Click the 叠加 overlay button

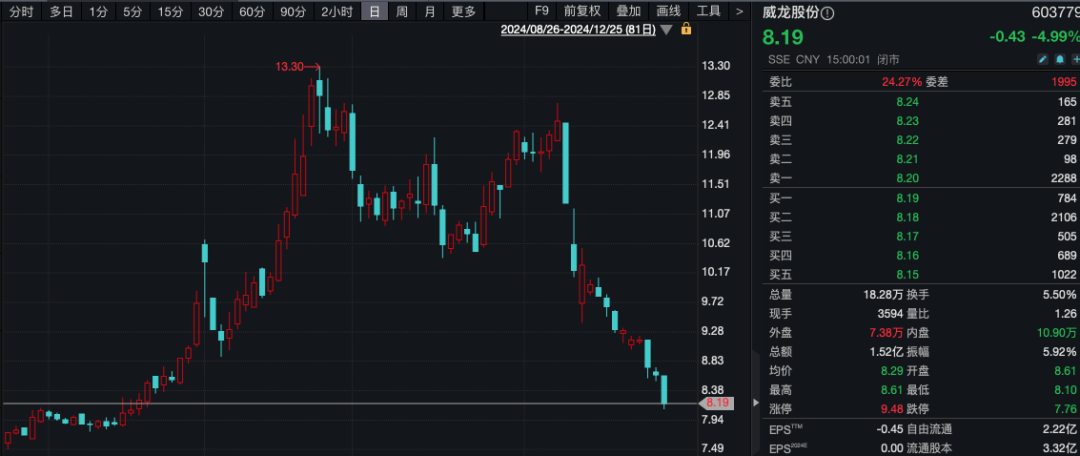(626, 11)
